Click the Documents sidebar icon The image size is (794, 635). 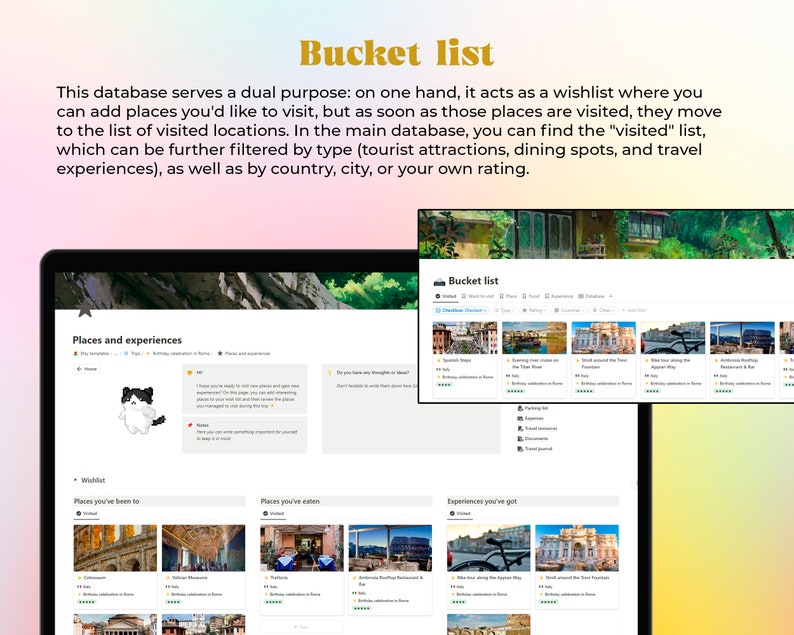[520, 439]
